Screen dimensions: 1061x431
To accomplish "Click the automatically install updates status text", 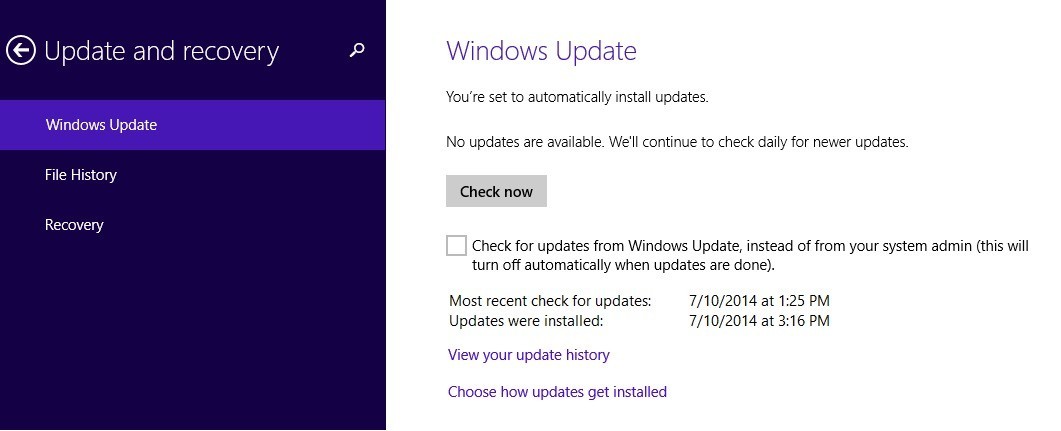I will (x=577, y=98).
